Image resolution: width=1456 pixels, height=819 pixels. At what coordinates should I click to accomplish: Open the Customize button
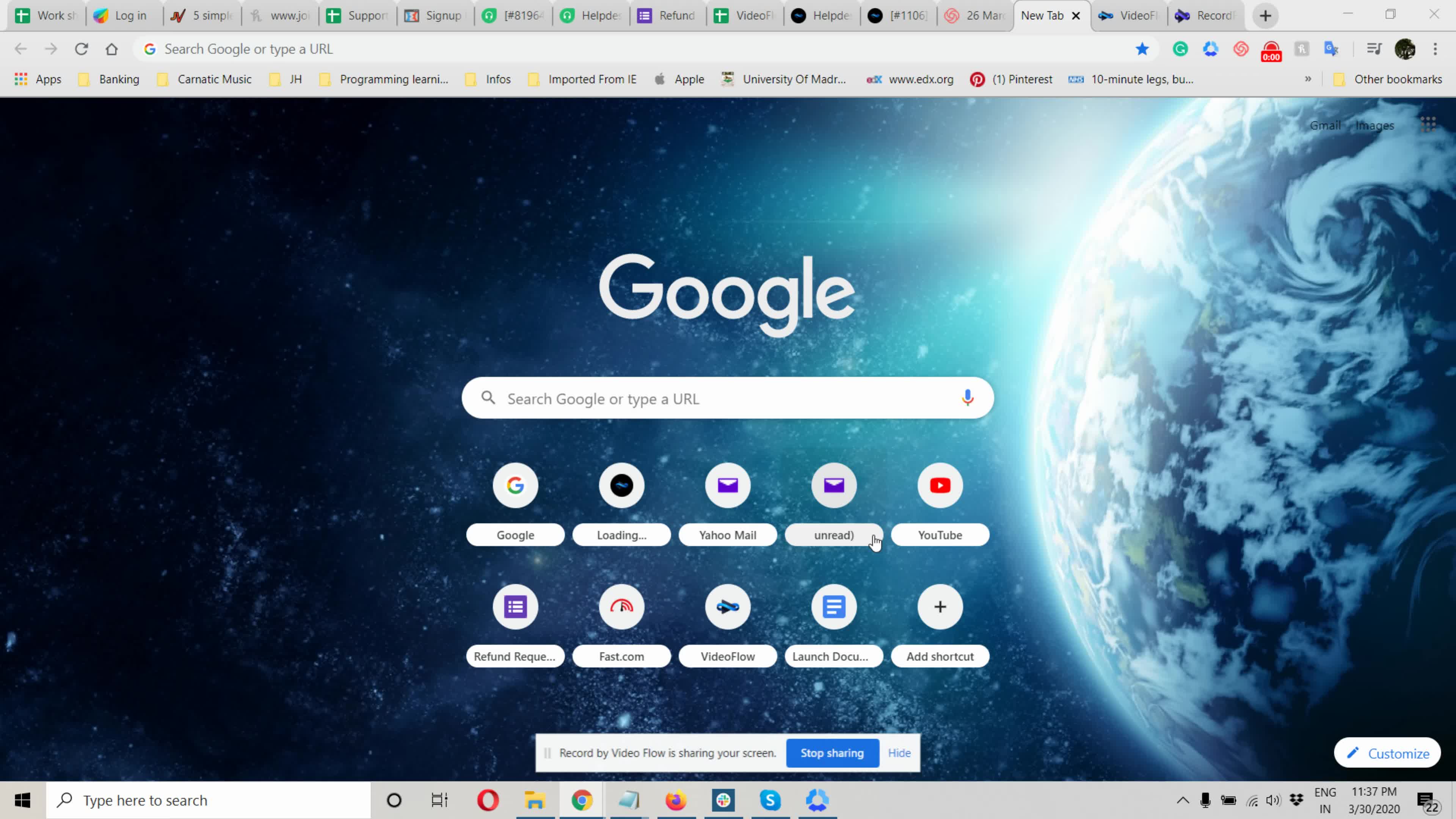tap(1387, 753)
